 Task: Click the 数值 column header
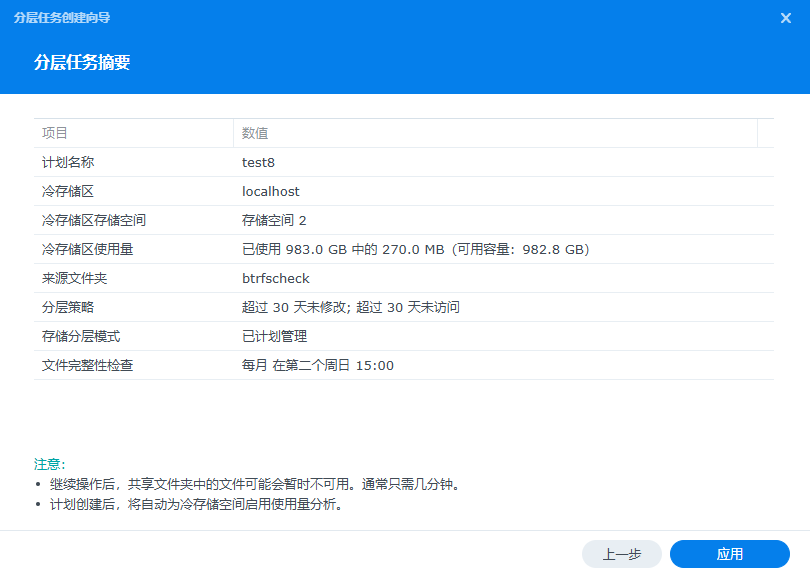[255, 133]
